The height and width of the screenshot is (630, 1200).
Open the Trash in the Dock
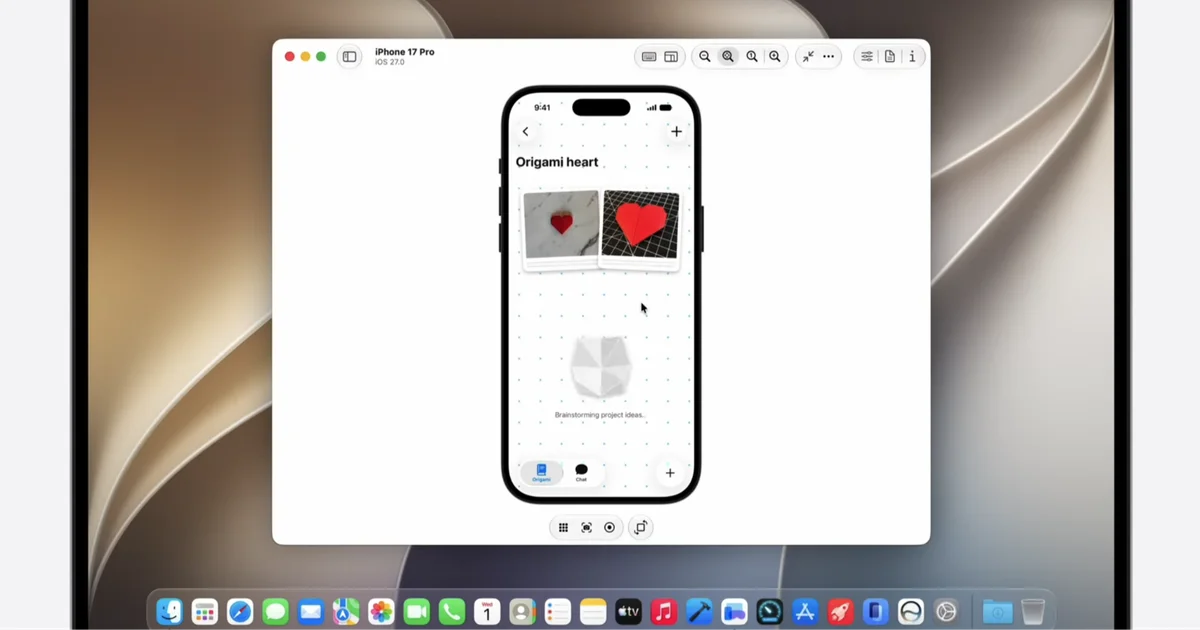point(1033,611)
